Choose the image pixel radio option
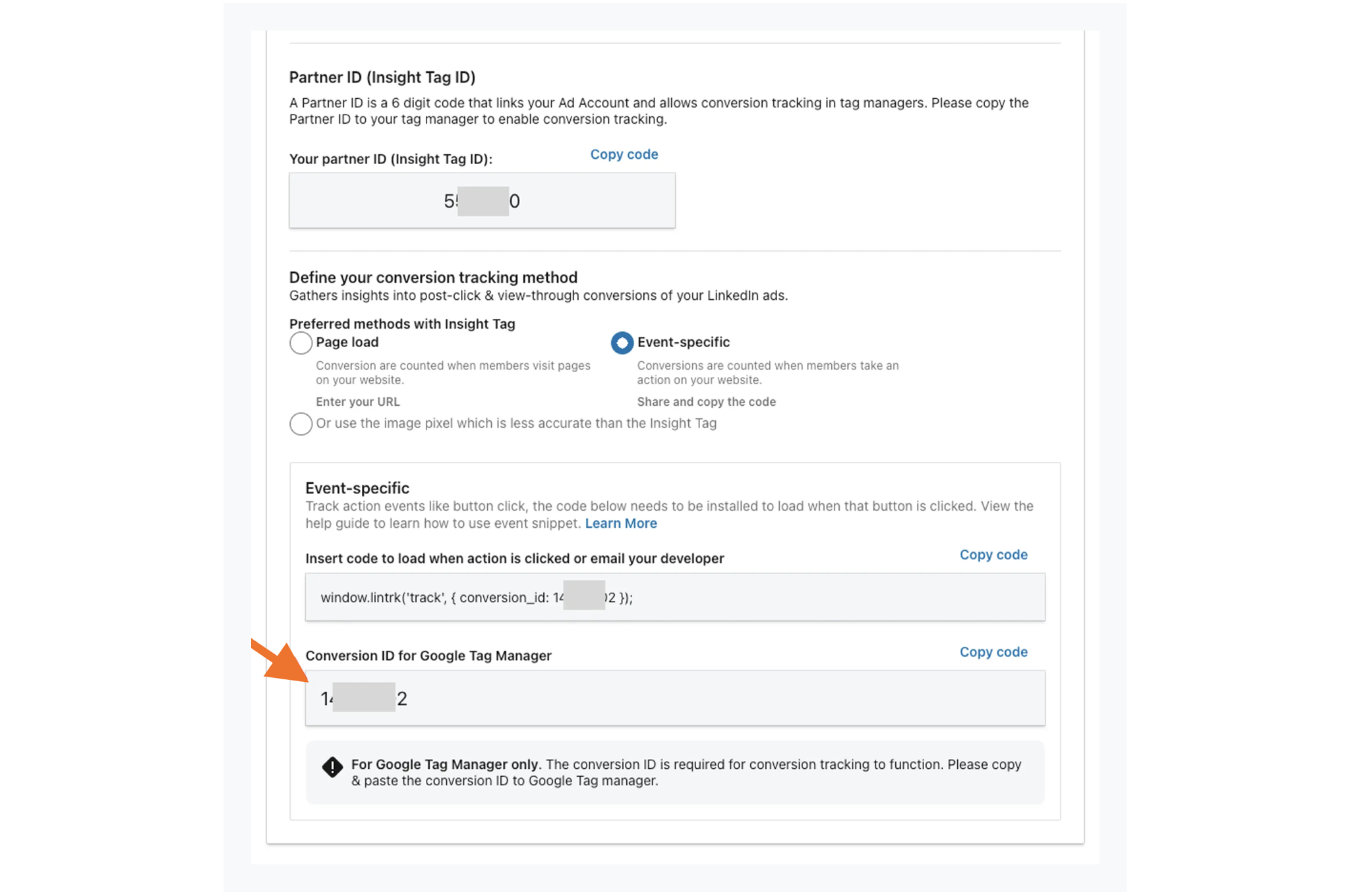Screen dimensions: 1350x896 coord(301,424)
